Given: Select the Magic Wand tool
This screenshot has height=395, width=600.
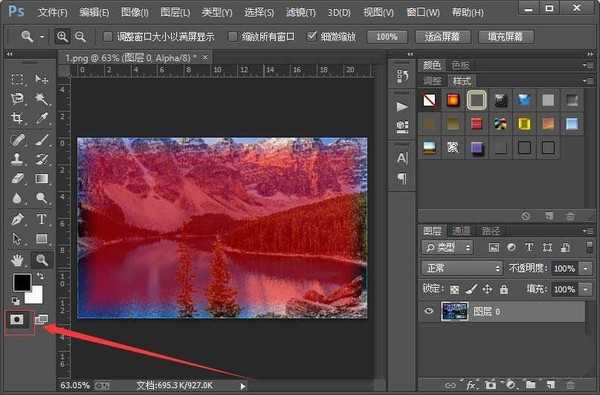Looking at the screenshot, I should 41,99.
